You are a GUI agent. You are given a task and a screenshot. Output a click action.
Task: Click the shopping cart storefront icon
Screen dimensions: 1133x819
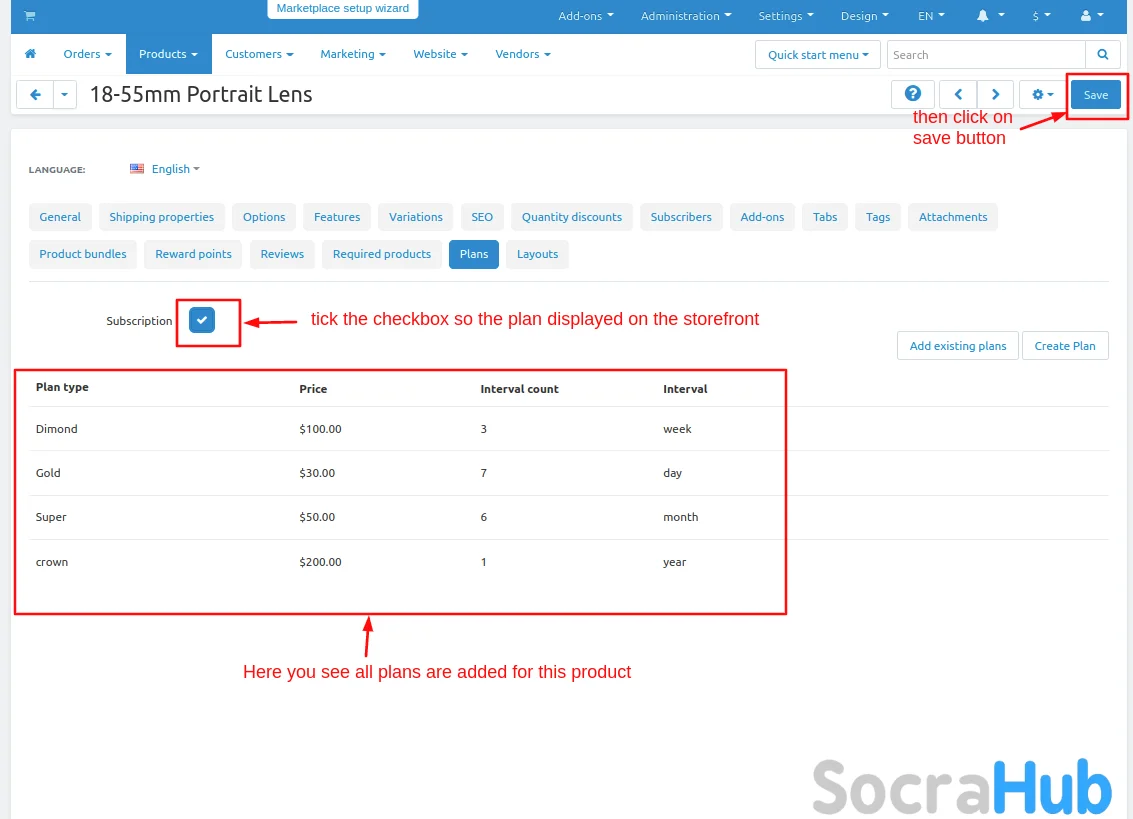29,16
